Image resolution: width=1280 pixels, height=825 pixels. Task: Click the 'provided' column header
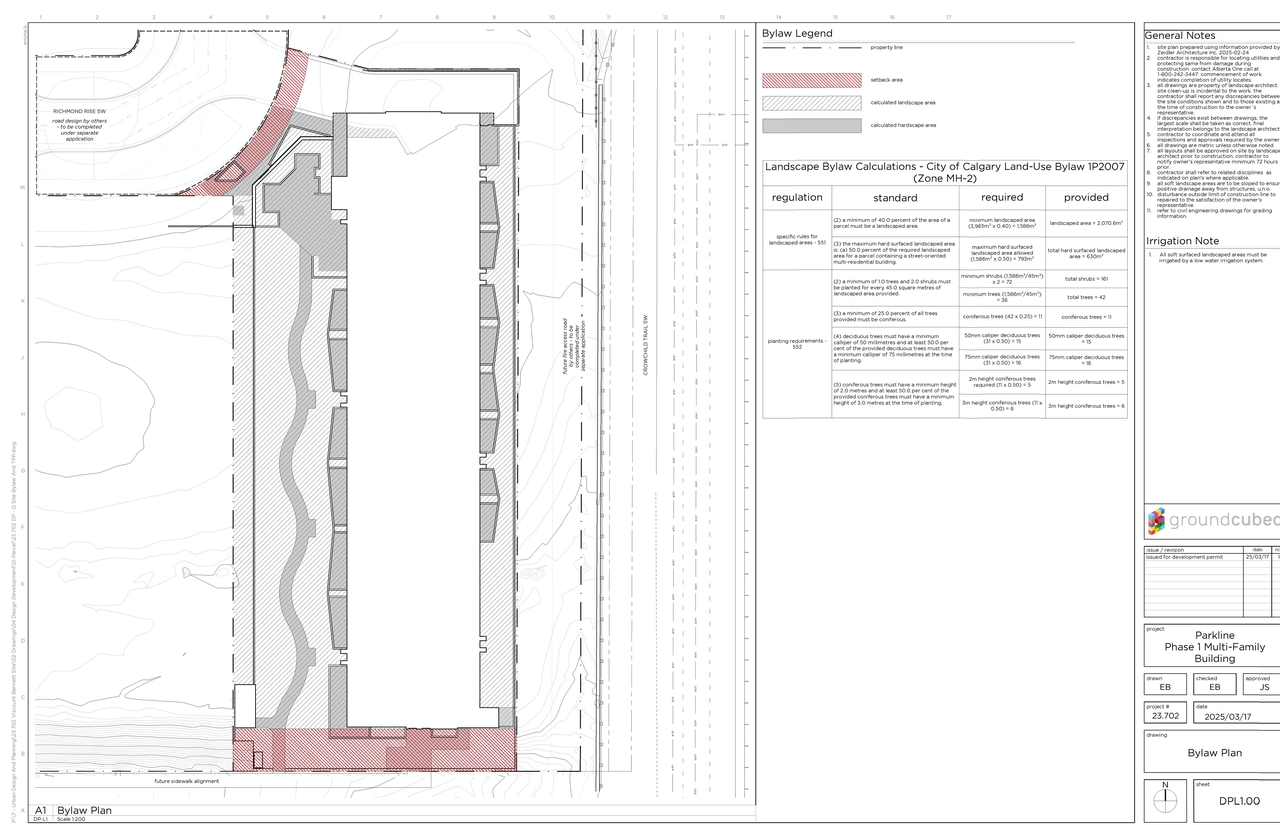point(1086,198)
